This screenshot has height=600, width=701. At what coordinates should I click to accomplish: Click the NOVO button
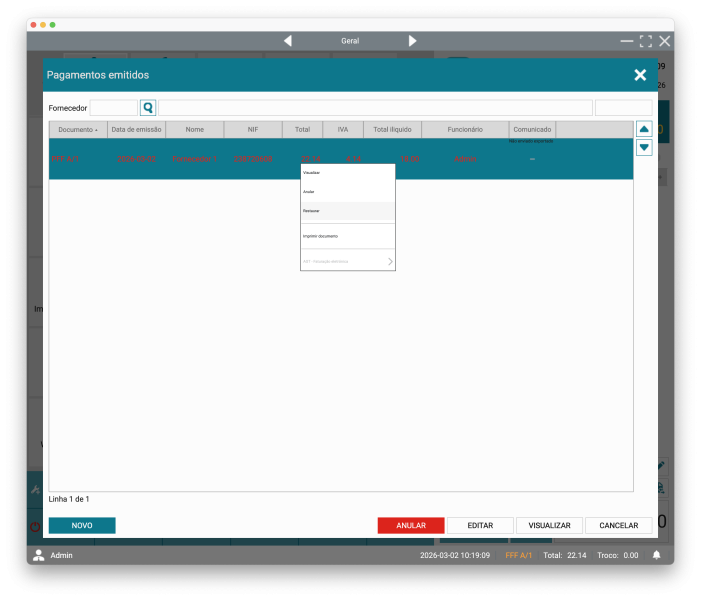pos(82,525)
